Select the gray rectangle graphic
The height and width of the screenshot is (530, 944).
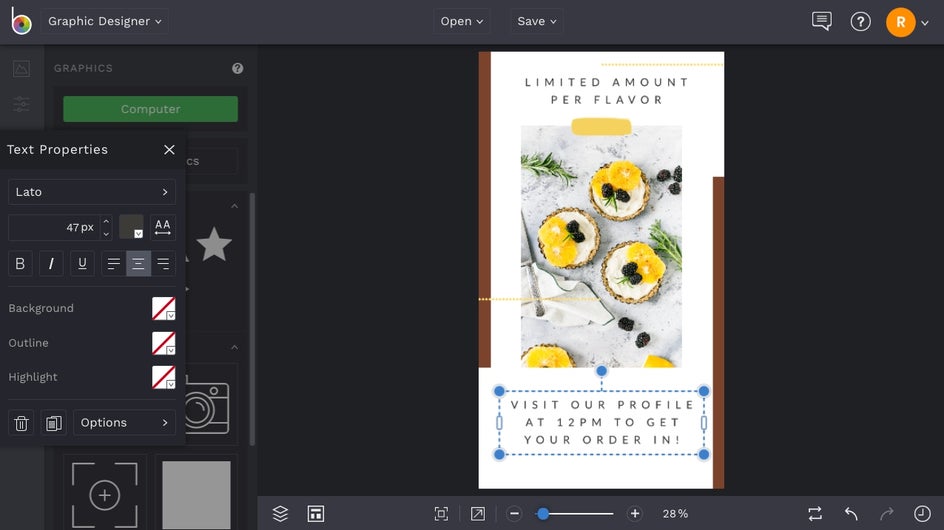point(196,495)
